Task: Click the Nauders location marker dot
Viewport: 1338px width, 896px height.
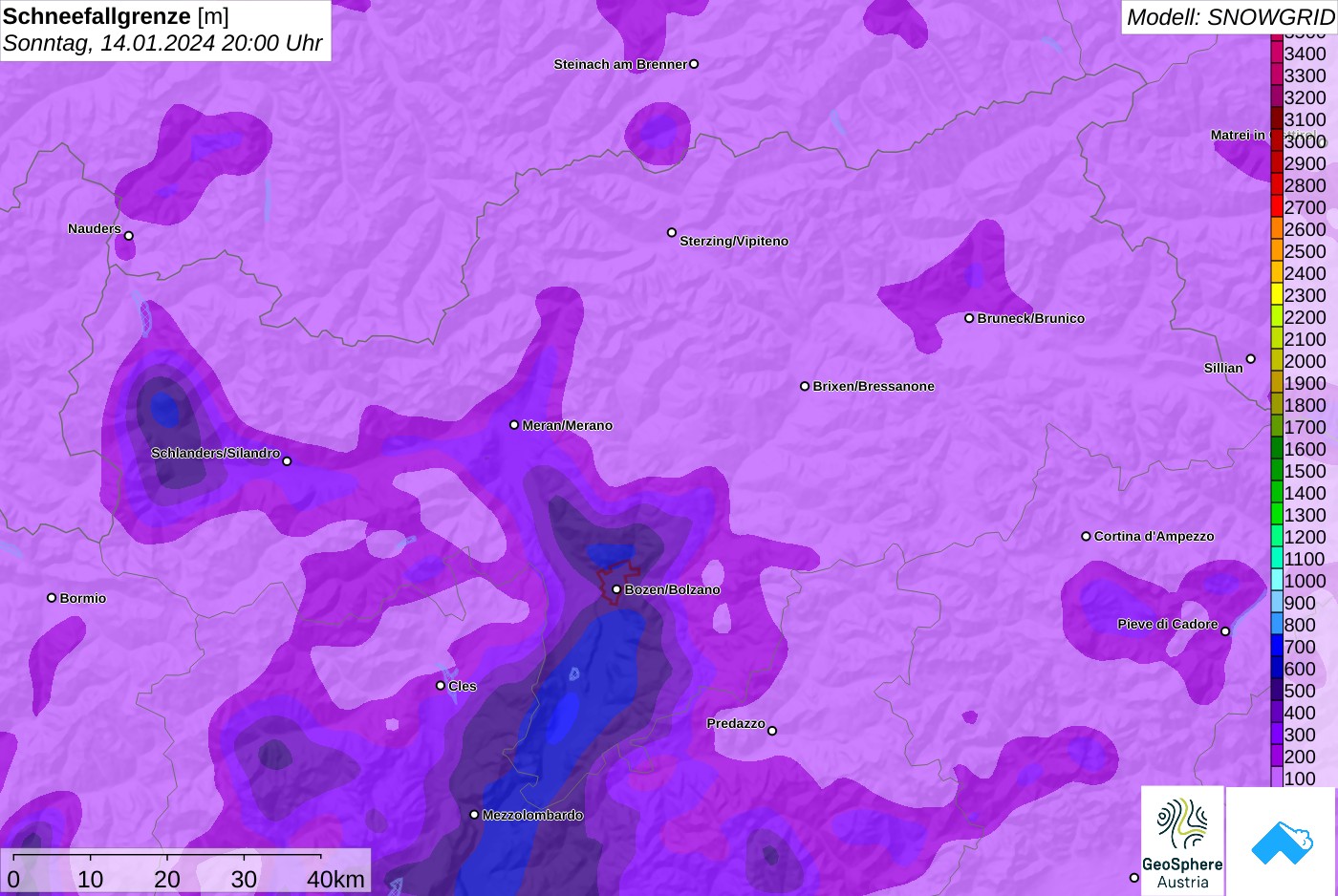Action: point(129,236)
